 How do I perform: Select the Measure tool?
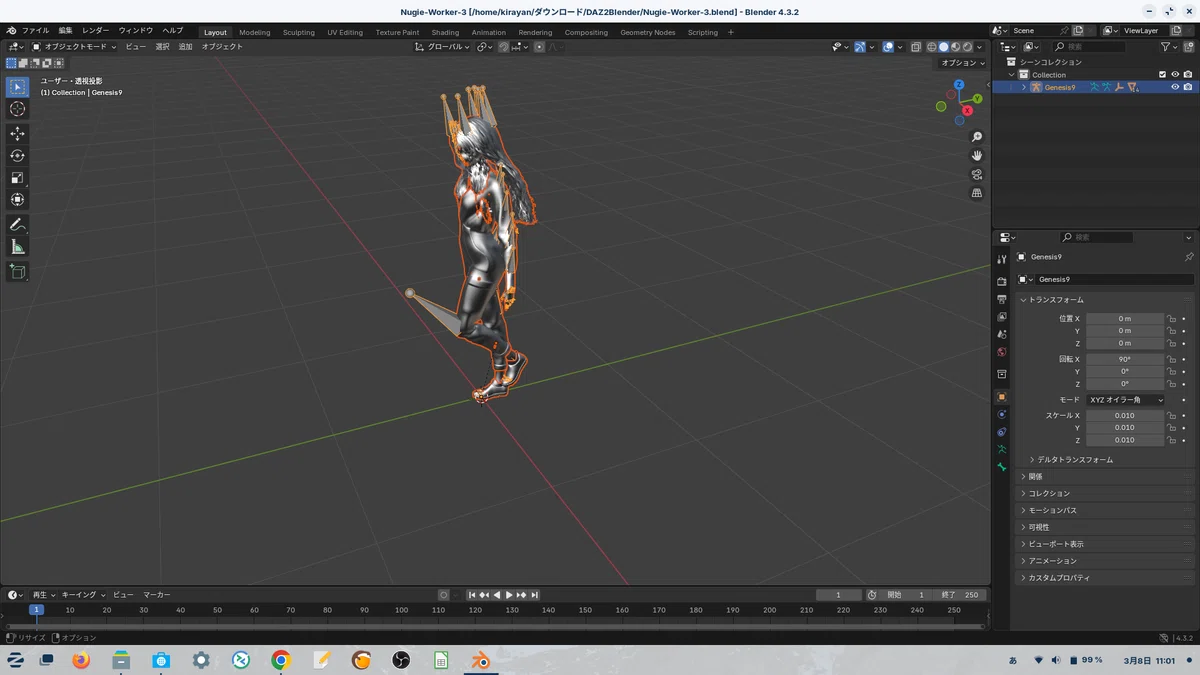17,247
